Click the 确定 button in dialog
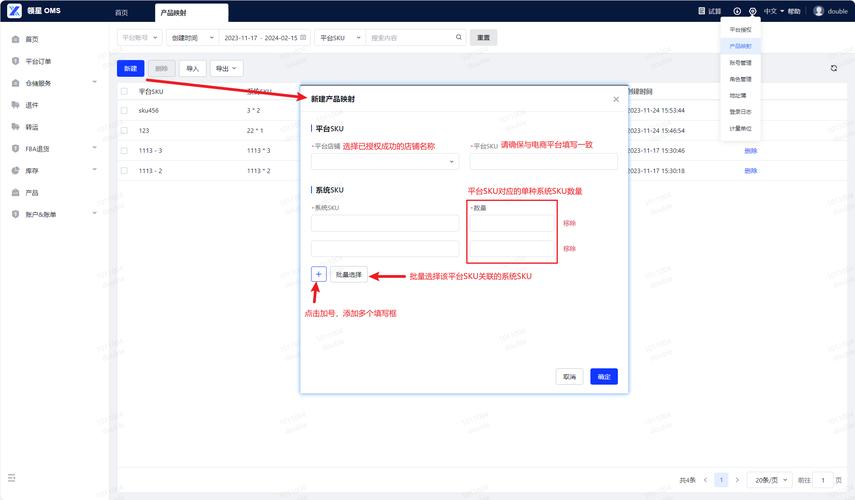 coord(603,377)
